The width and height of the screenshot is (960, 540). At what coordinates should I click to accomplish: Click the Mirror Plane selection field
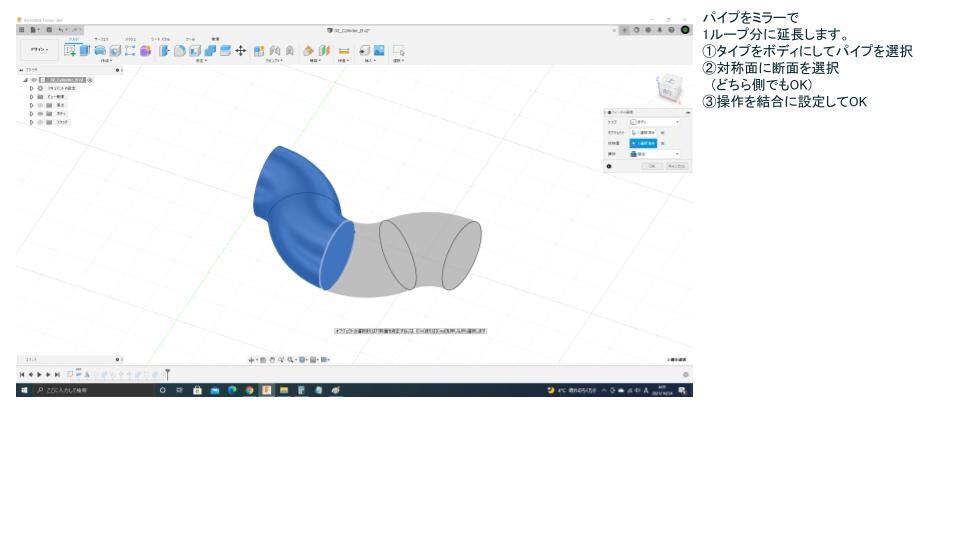click(643, 143)
